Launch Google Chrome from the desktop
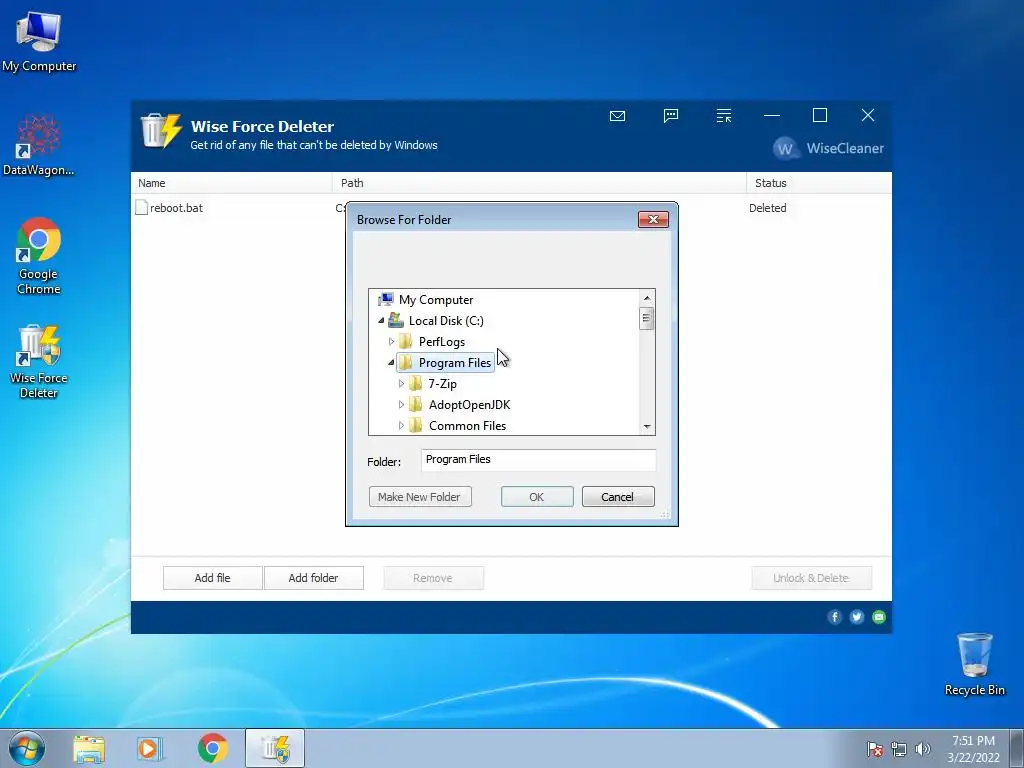The image size is (1024, 768). pyautogui.click(x=39, y=256)
